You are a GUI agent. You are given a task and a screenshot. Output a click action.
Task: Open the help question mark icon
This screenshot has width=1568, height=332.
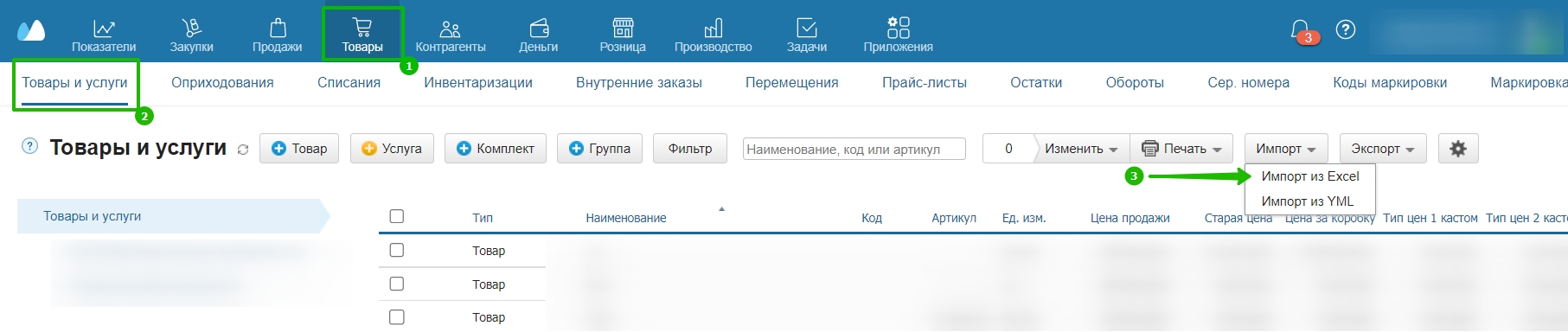pyautogui.click(x=1346, y=29)
